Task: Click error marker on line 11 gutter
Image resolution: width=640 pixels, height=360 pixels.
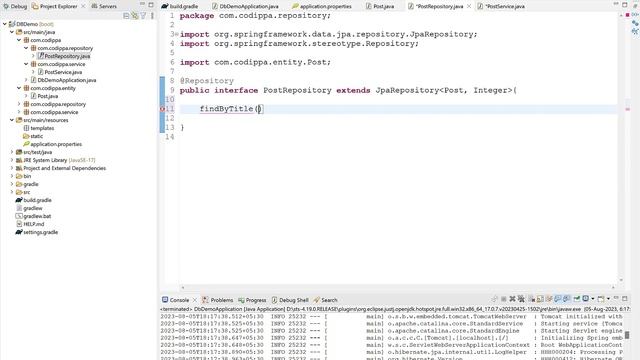Action: point(163,109)
